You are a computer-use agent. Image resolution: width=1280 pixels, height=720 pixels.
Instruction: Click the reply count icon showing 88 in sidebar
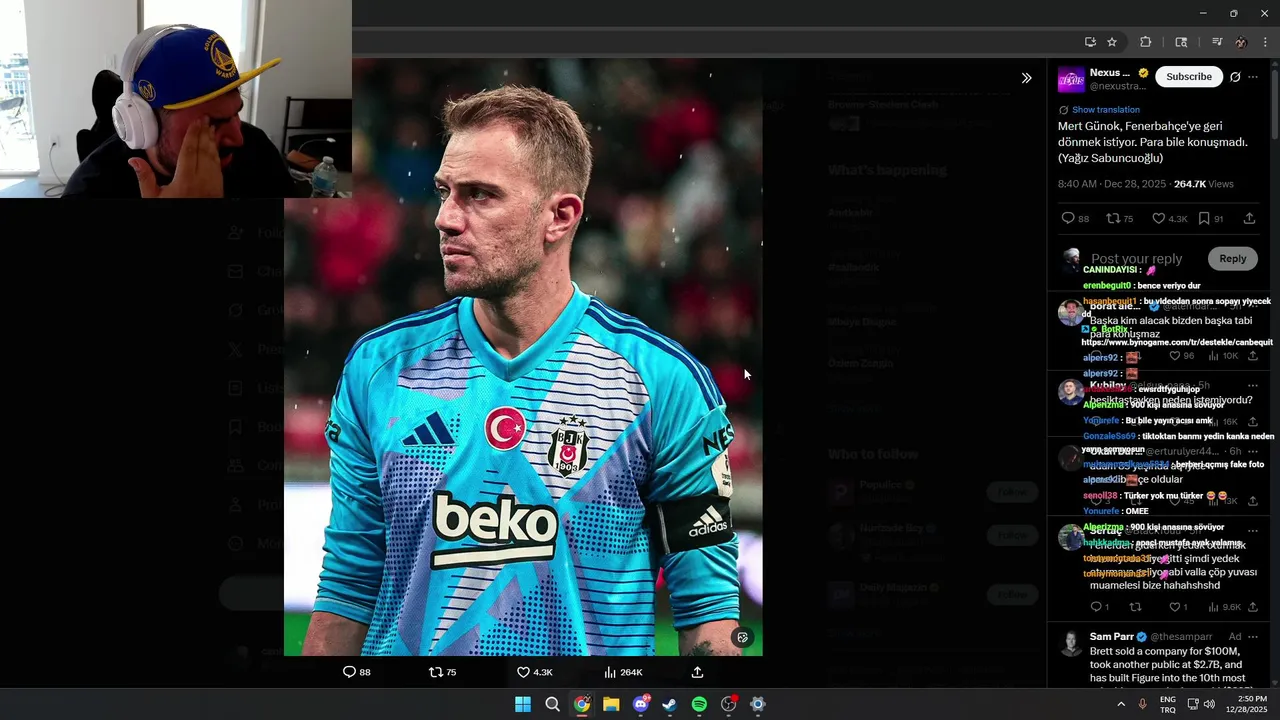click(x=1068, y=218)
